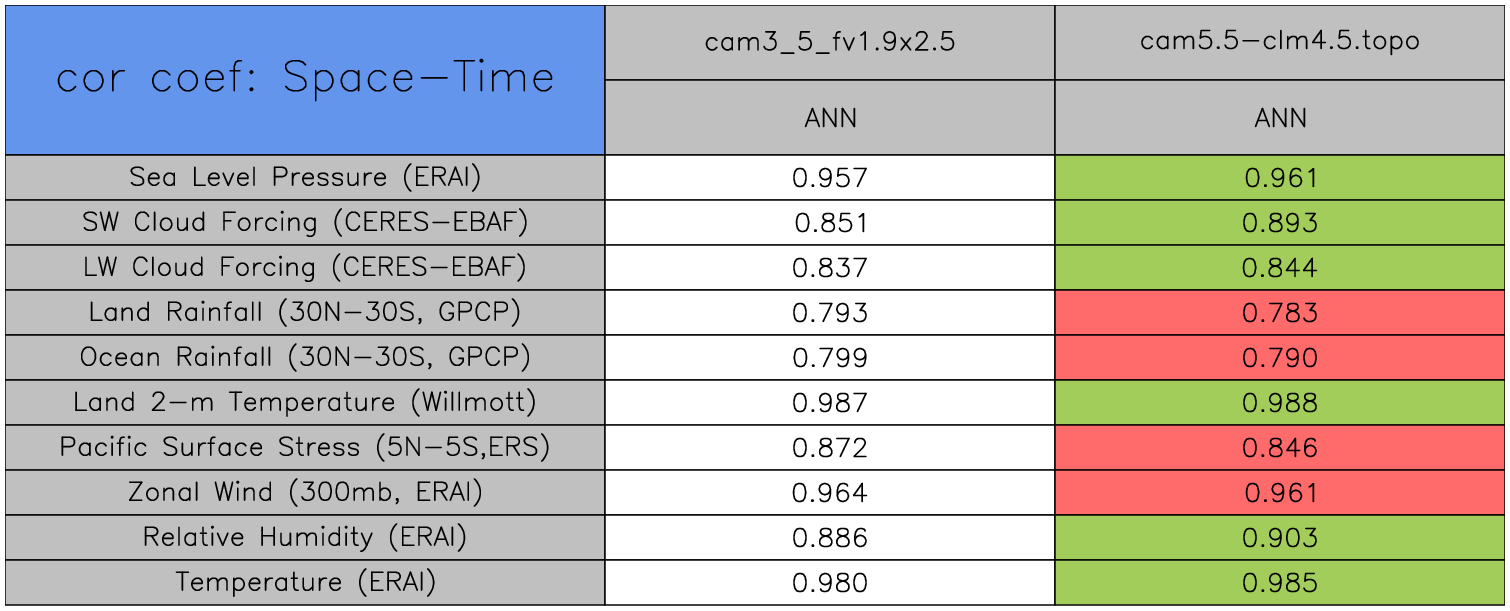Click the Zonal Wind (300mb, ERAI) label
1510x611 pixels.
(305, 492)
